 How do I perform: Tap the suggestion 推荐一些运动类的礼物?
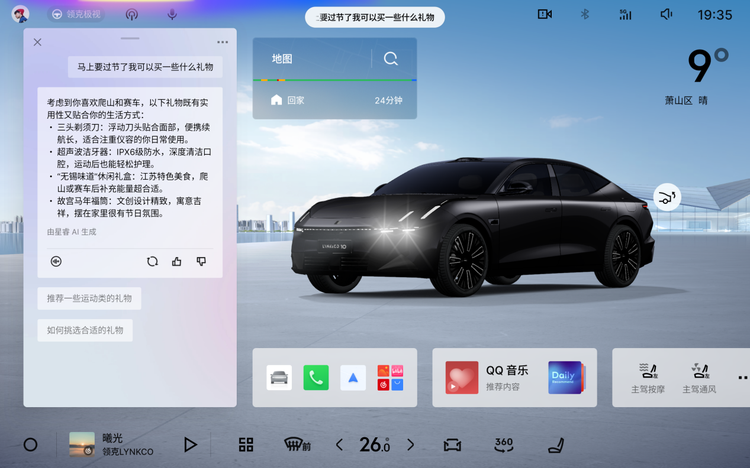[89, 298]
